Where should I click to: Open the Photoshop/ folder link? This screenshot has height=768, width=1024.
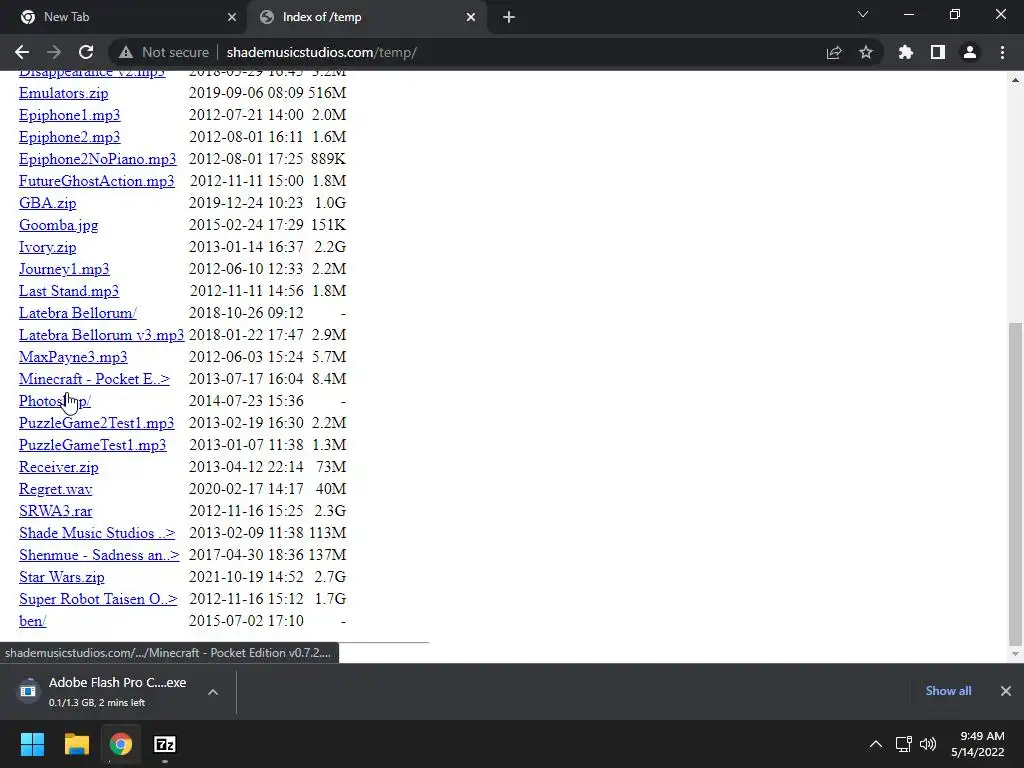pos(55,401)
